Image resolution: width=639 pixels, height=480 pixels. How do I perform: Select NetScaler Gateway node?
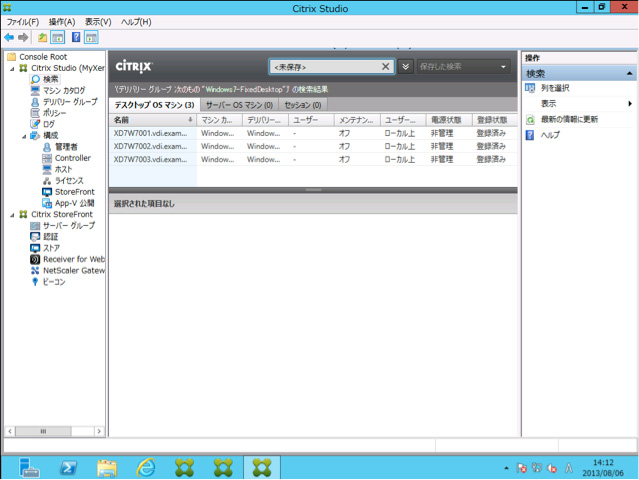[74, 271]
